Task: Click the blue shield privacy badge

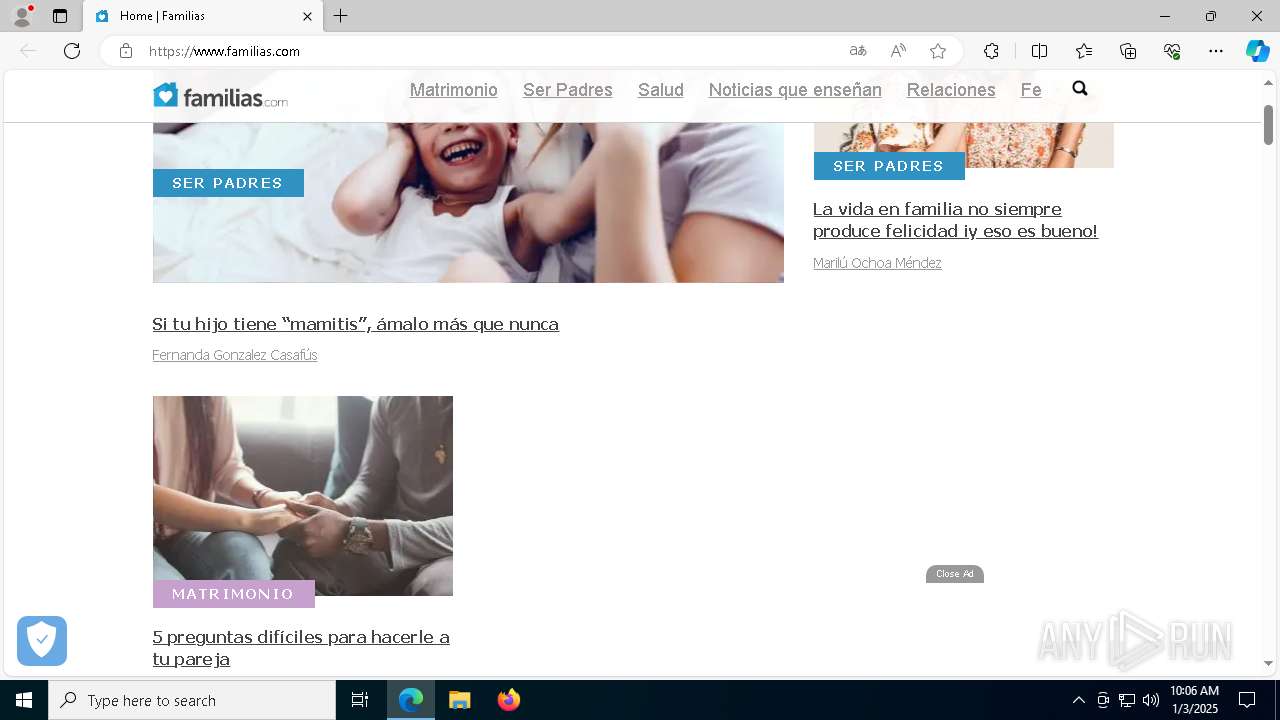Action: 42,641
